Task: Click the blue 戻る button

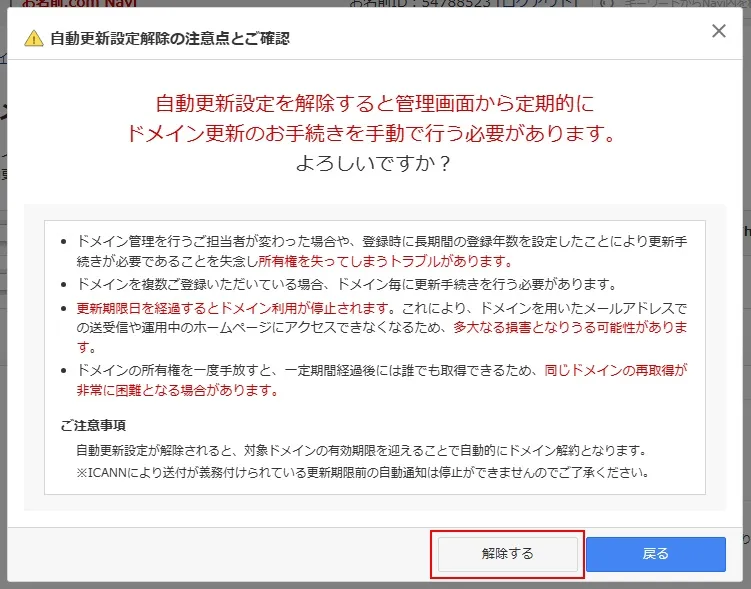Action: (x=656, y=554)
